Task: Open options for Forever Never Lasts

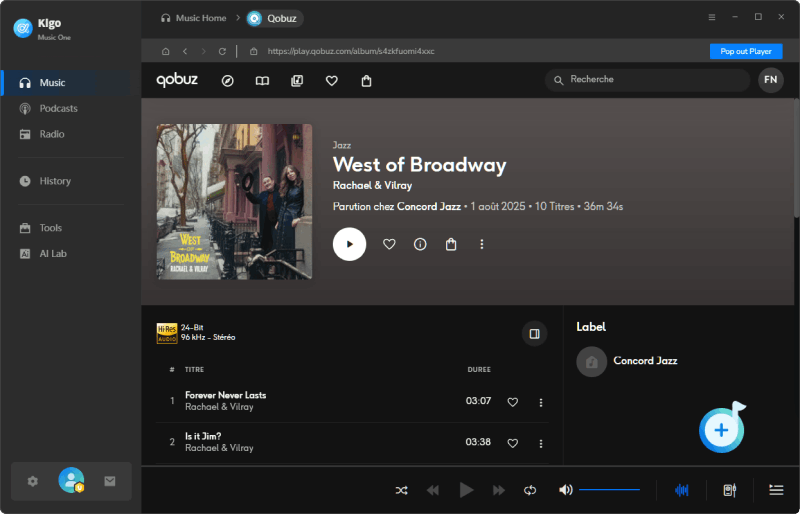Action: coord(541,403)
